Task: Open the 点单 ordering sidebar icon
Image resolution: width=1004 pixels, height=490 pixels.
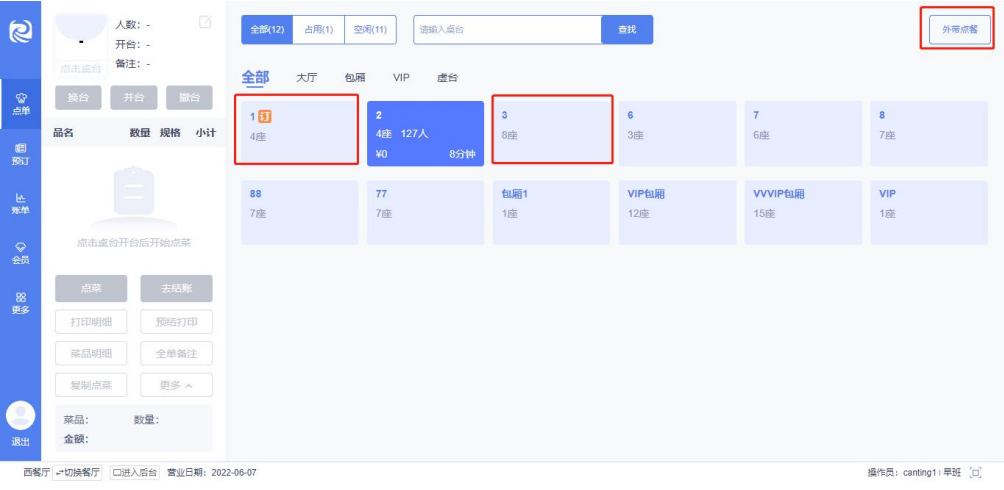Action: [x=20, y=102]
